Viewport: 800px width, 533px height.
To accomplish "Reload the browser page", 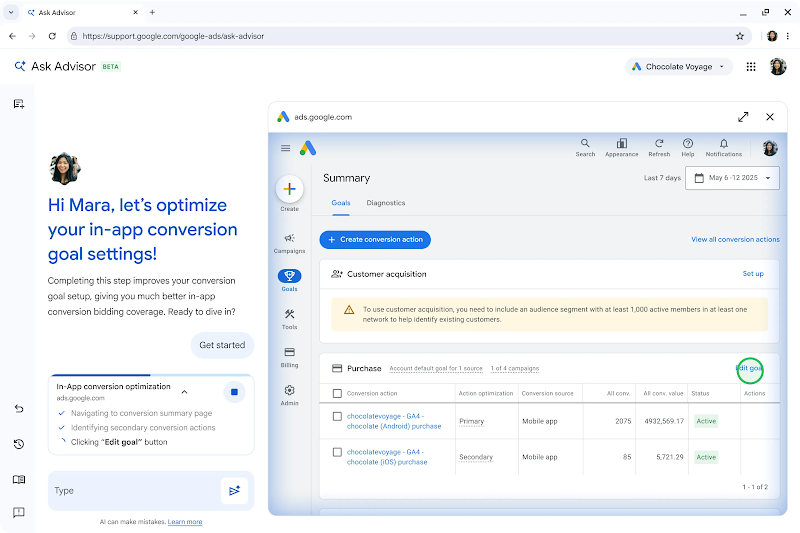I will pyautogui.click(x=52, y=36).
